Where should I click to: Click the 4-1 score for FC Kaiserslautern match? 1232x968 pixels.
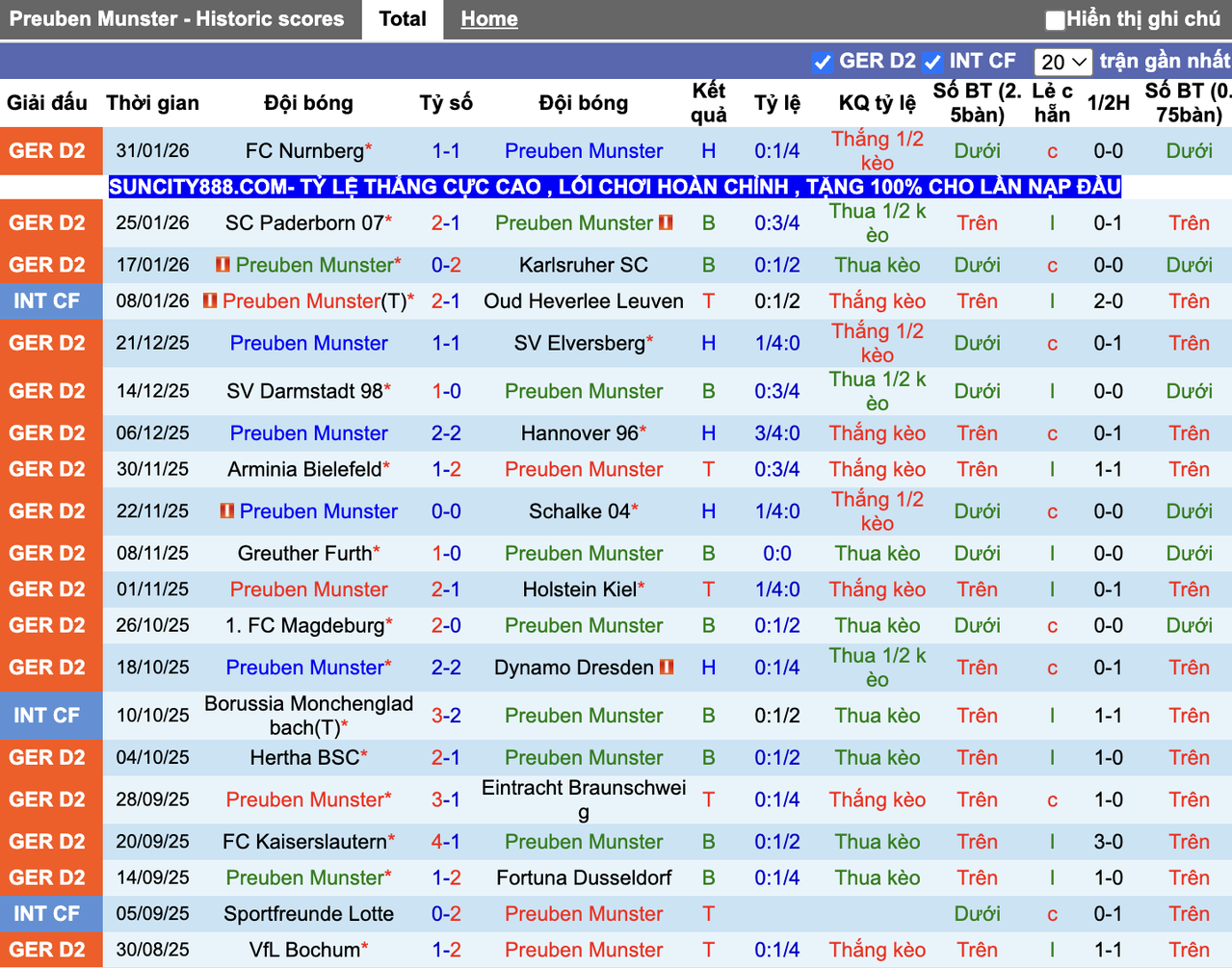446,842
